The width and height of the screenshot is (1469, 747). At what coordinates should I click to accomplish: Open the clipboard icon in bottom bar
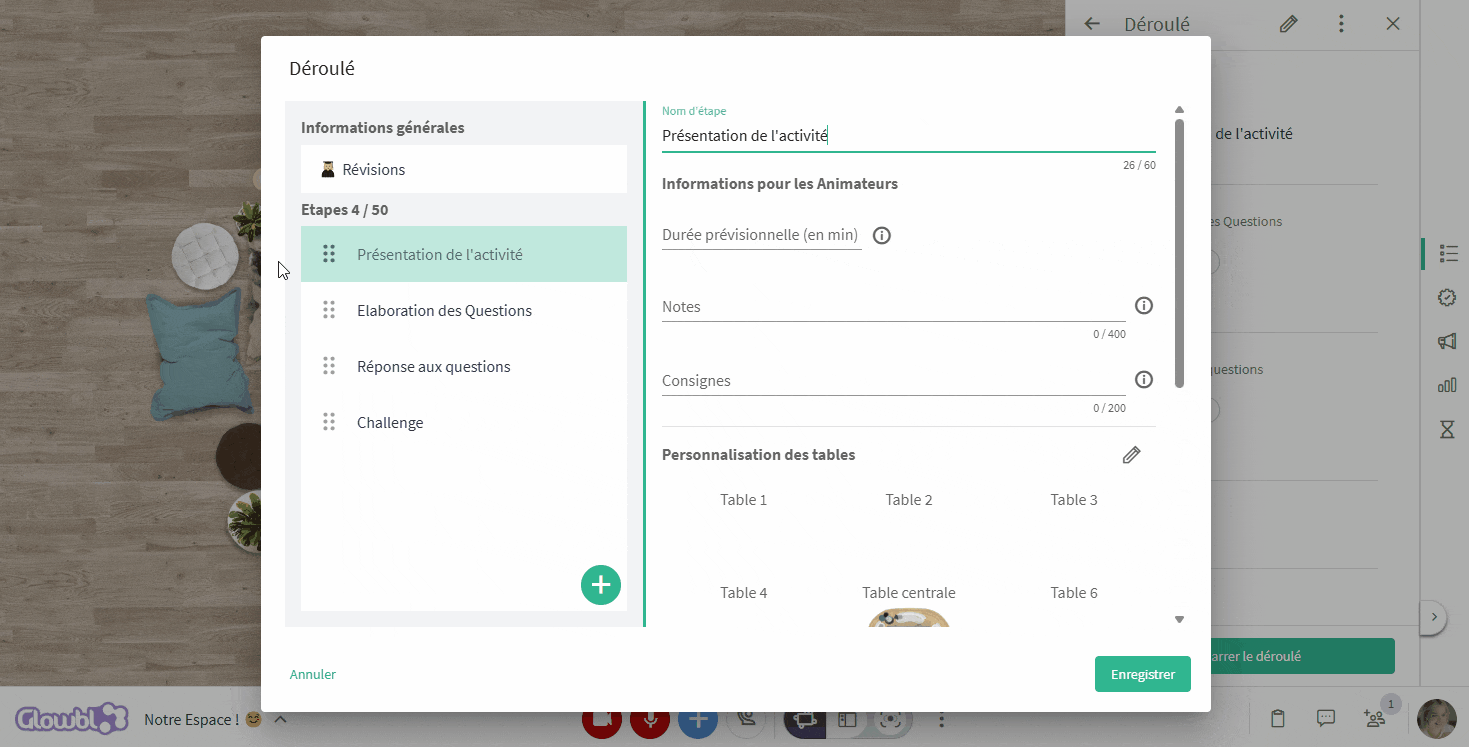coord(1277,718)
